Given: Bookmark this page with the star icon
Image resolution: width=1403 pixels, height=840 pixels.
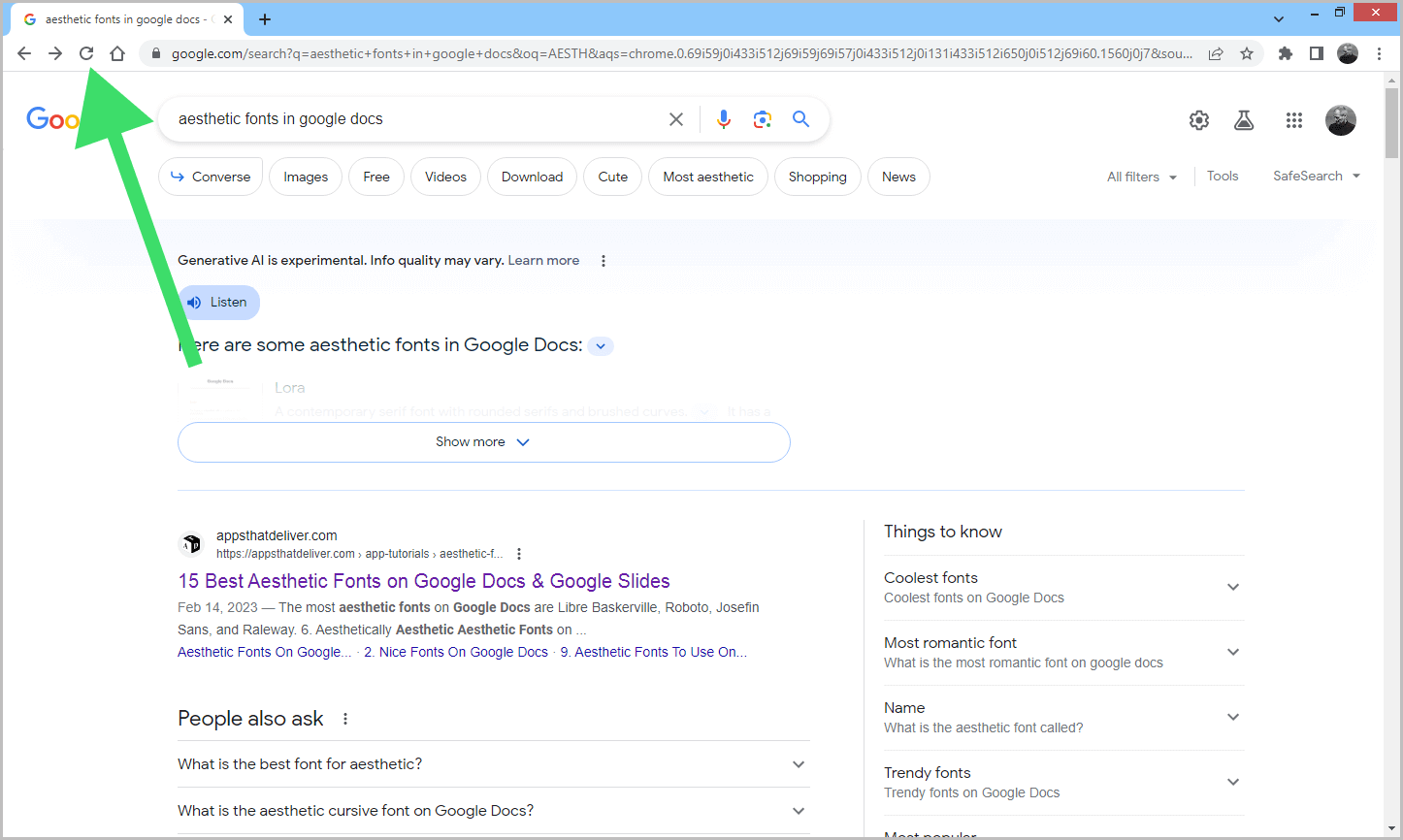Looking at the screenshot, I should (1247, 53).
